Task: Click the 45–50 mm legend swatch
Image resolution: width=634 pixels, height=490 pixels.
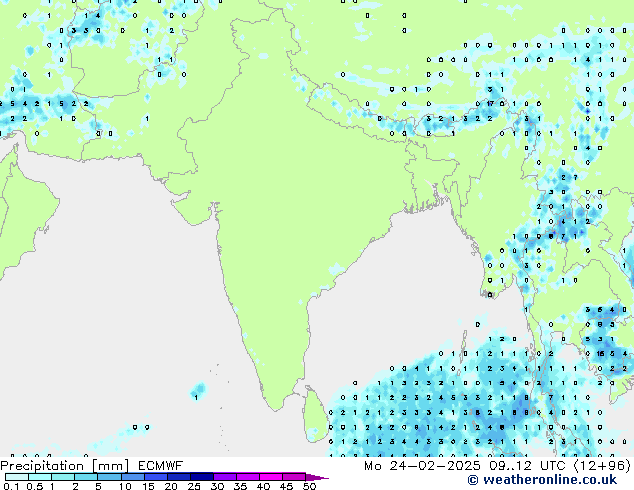Action: point(294,477)
